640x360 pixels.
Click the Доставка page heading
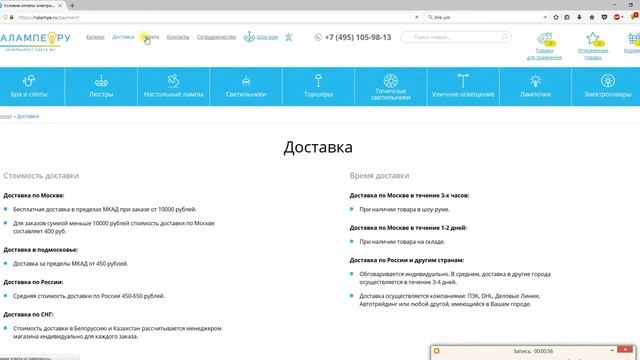(318, 147)
